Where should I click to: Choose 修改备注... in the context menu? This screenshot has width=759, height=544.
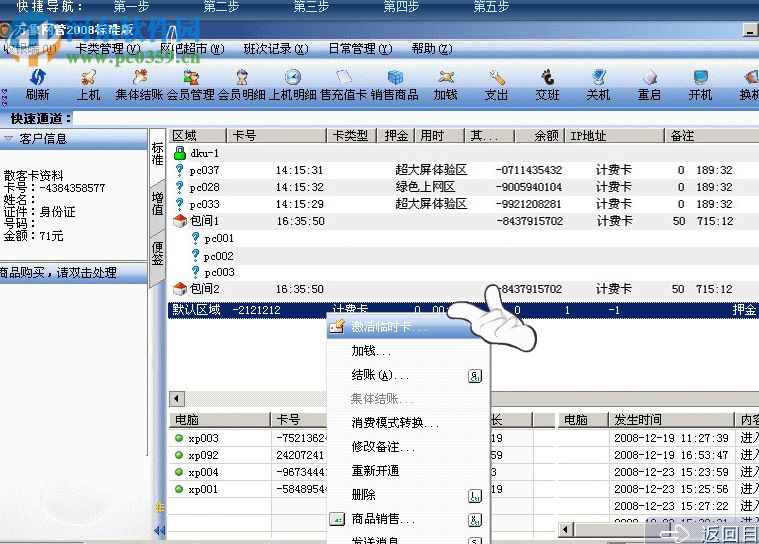click(408, 447)
